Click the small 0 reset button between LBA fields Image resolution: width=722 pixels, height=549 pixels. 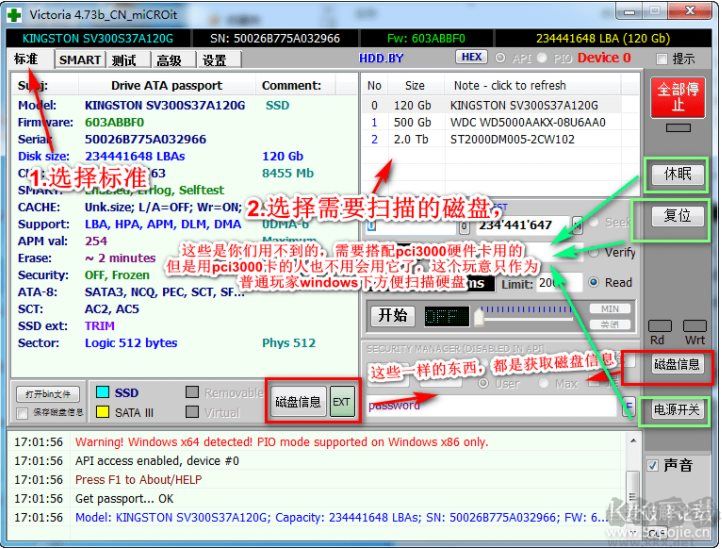click(464, 226)
